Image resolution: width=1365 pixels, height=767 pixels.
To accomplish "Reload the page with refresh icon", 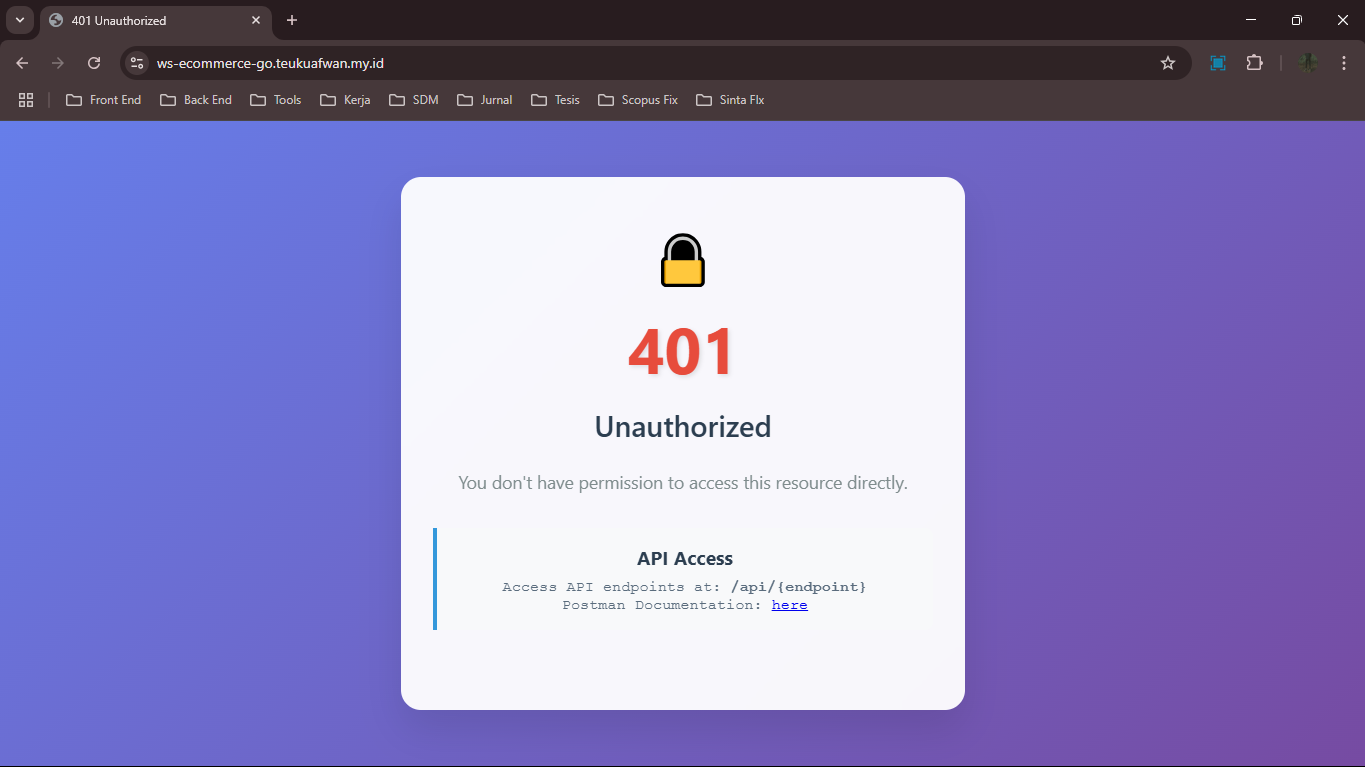I will click(94, 63).
